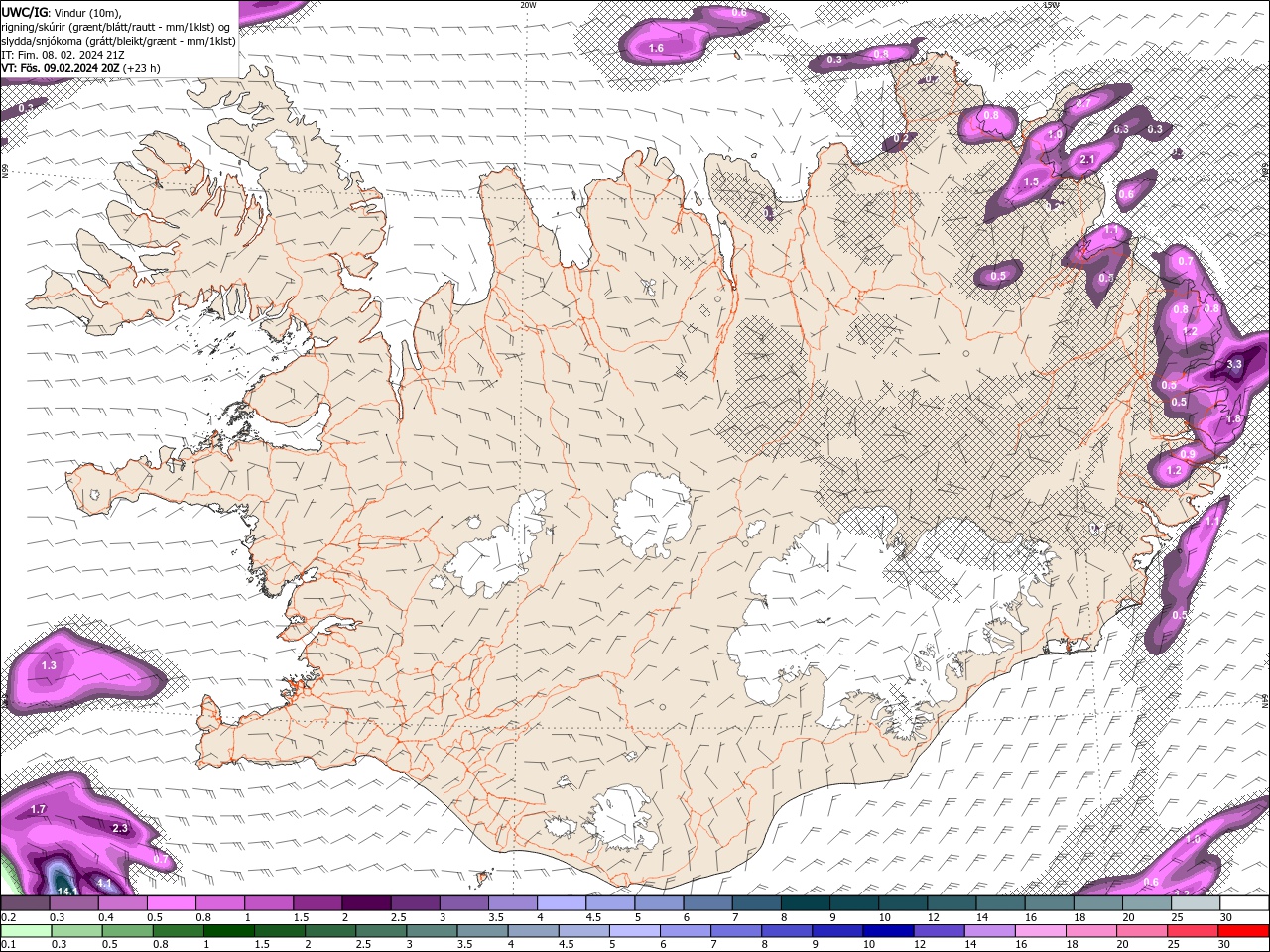Click the '2.1' snowfall value in the northeast

[1086, 160]
